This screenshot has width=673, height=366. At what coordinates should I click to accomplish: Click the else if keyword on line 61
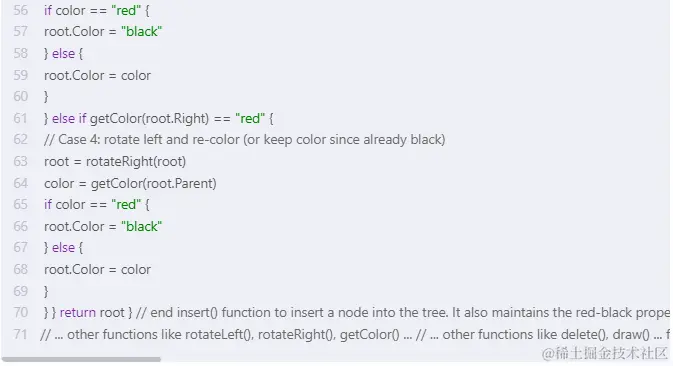[x=69, y=118]
